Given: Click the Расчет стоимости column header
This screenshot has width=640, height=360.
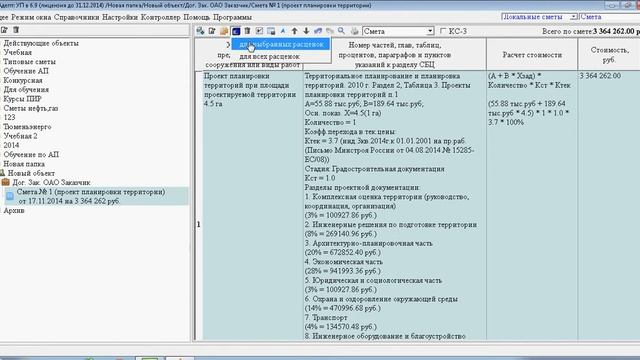Looking at the screenshot, I should tap(532, 54).
